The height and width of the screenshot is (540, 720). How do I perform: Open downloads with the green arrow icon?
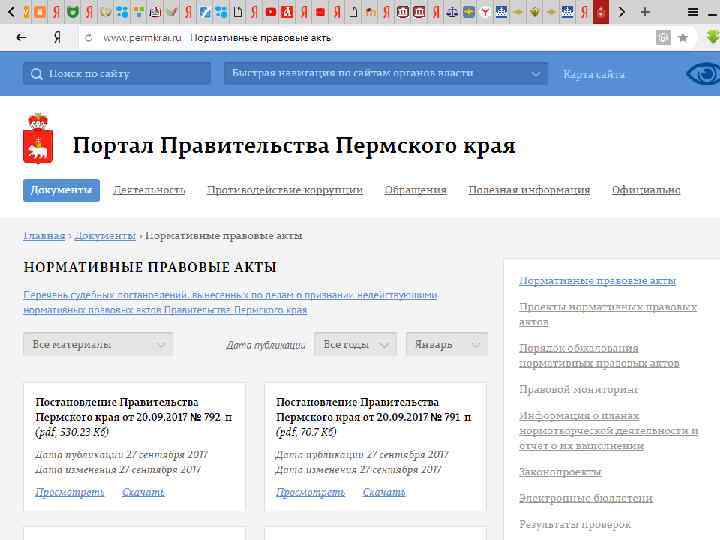pyautogui.click(x=713, y=37)
